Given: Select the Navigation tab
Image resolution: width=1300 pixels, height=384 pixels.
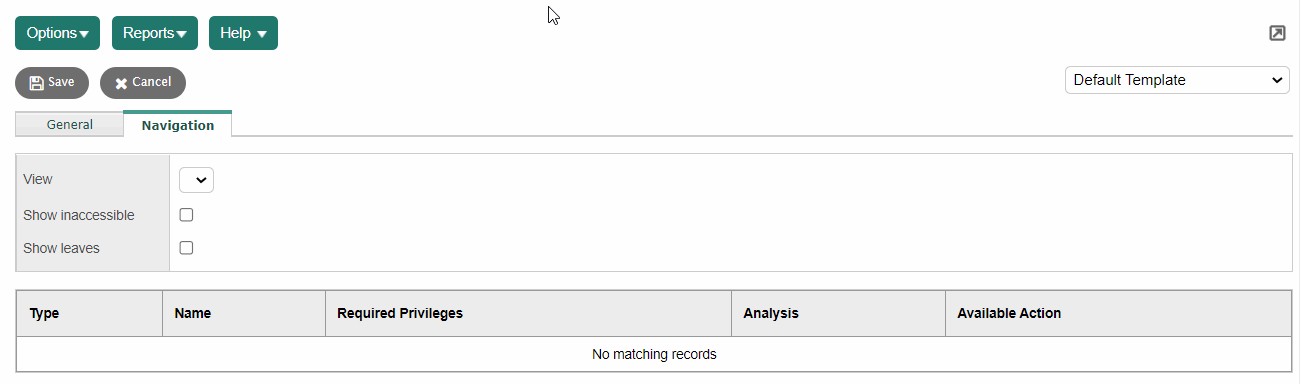Looking at the screenshot, I should (178, 125).
